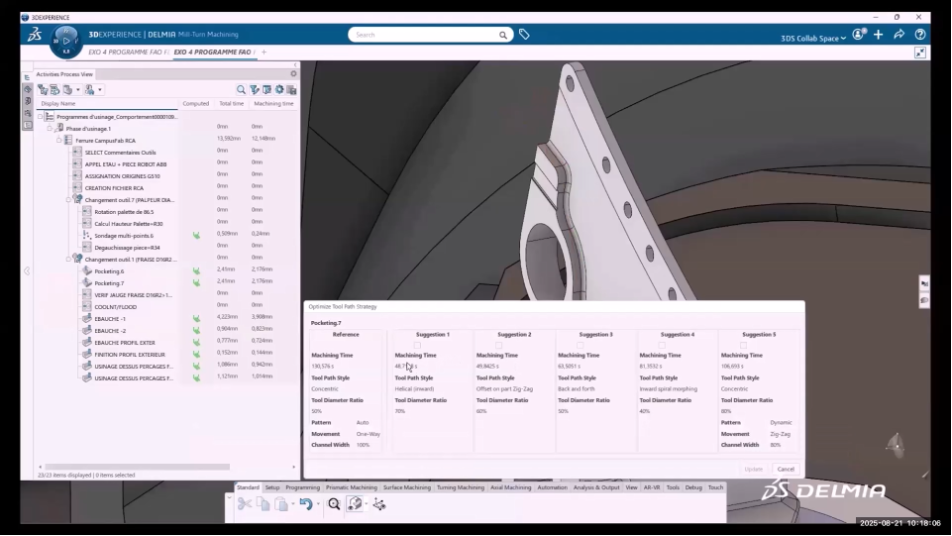The image size is (952, 536).
Task: Click the Update button in Optimize dialog
Action: [753, 469]
